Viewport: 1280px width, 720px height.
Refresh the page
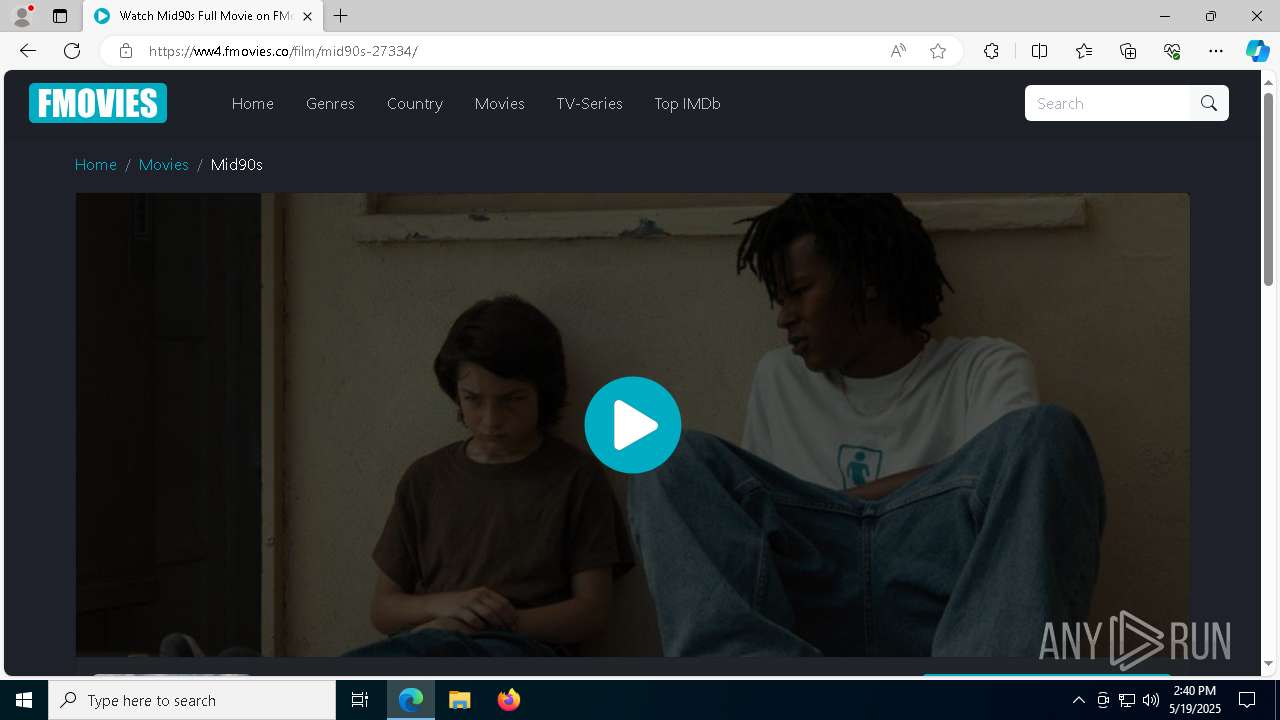(72, 51)
